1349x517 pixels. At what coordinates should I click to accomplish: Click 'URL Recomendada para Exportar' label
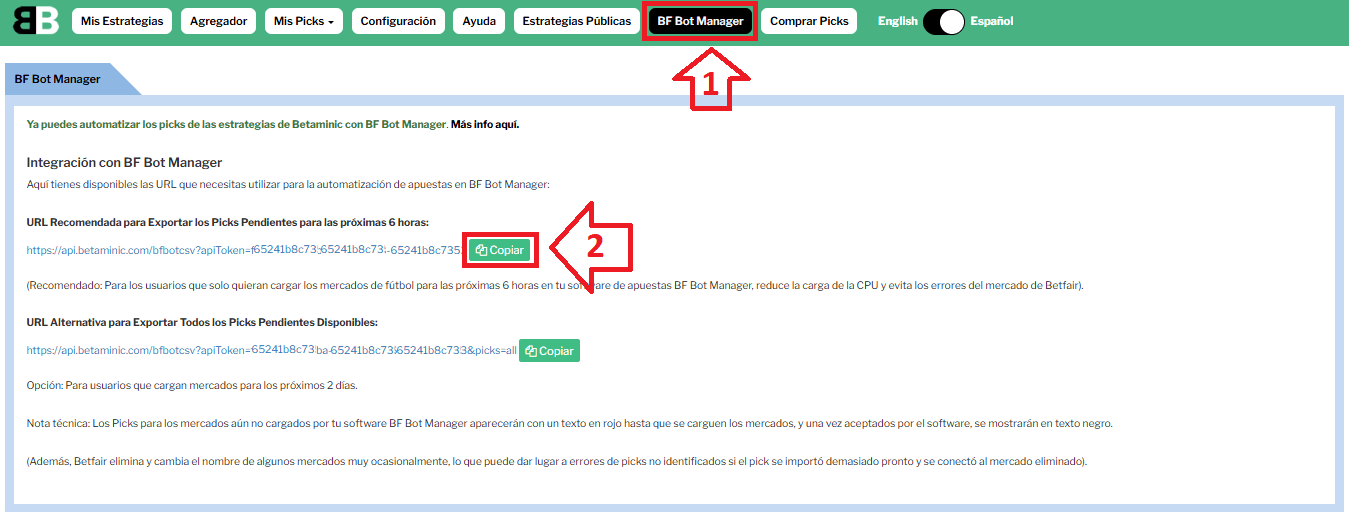point(228,222)
